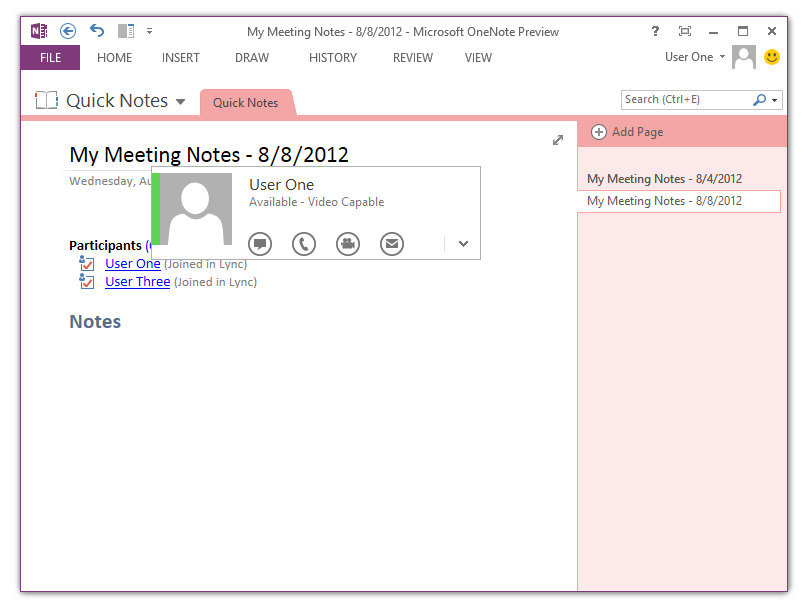Send an instant message to User One
Screen dimensions: 808x608
pyautogui.click(x=260, y=244)
